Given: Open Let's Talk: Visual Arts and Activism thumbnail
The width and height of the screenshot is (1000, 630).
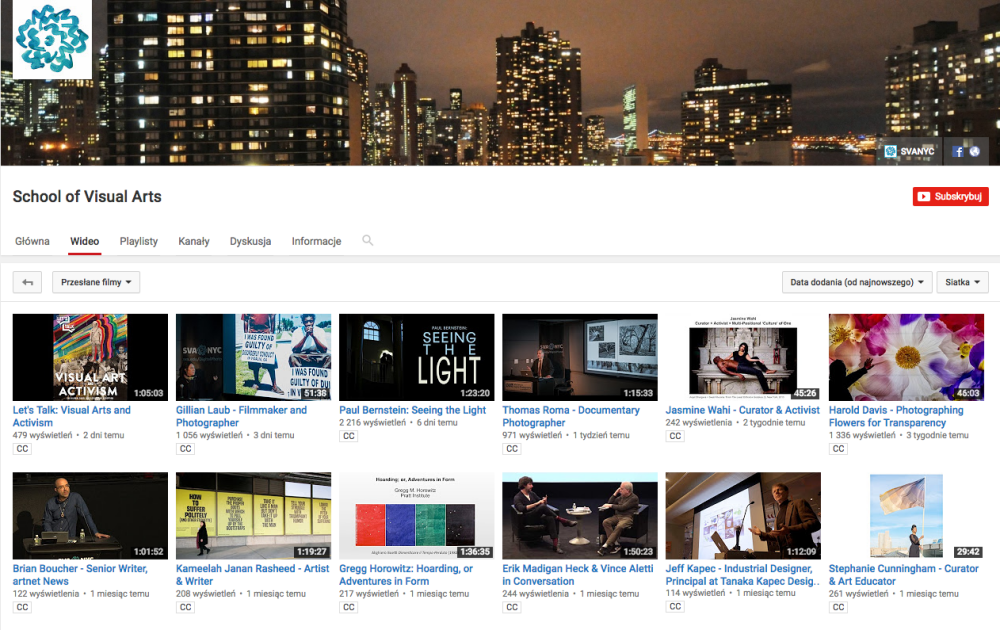Looking at the screenshot, I should (x=91, y=357).
